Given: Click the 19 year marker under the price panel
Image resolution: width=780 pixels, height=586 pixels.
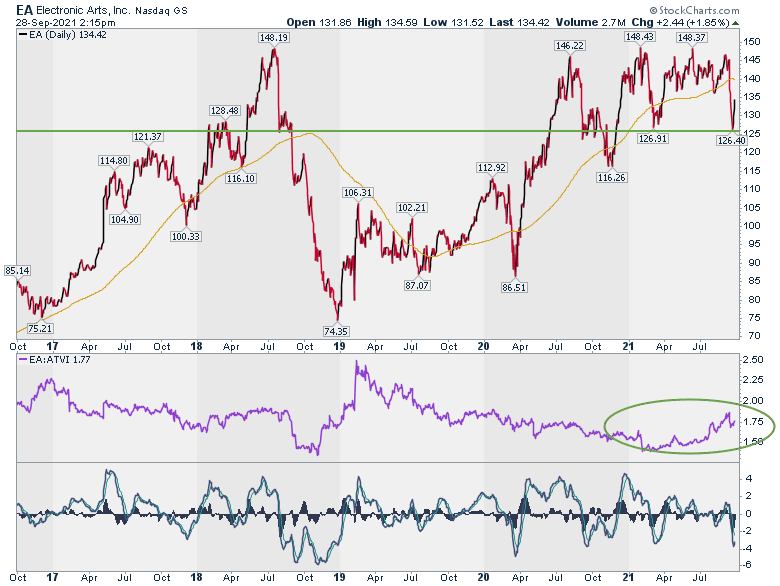Looking at the screenshot, I should tap(339, 346).
